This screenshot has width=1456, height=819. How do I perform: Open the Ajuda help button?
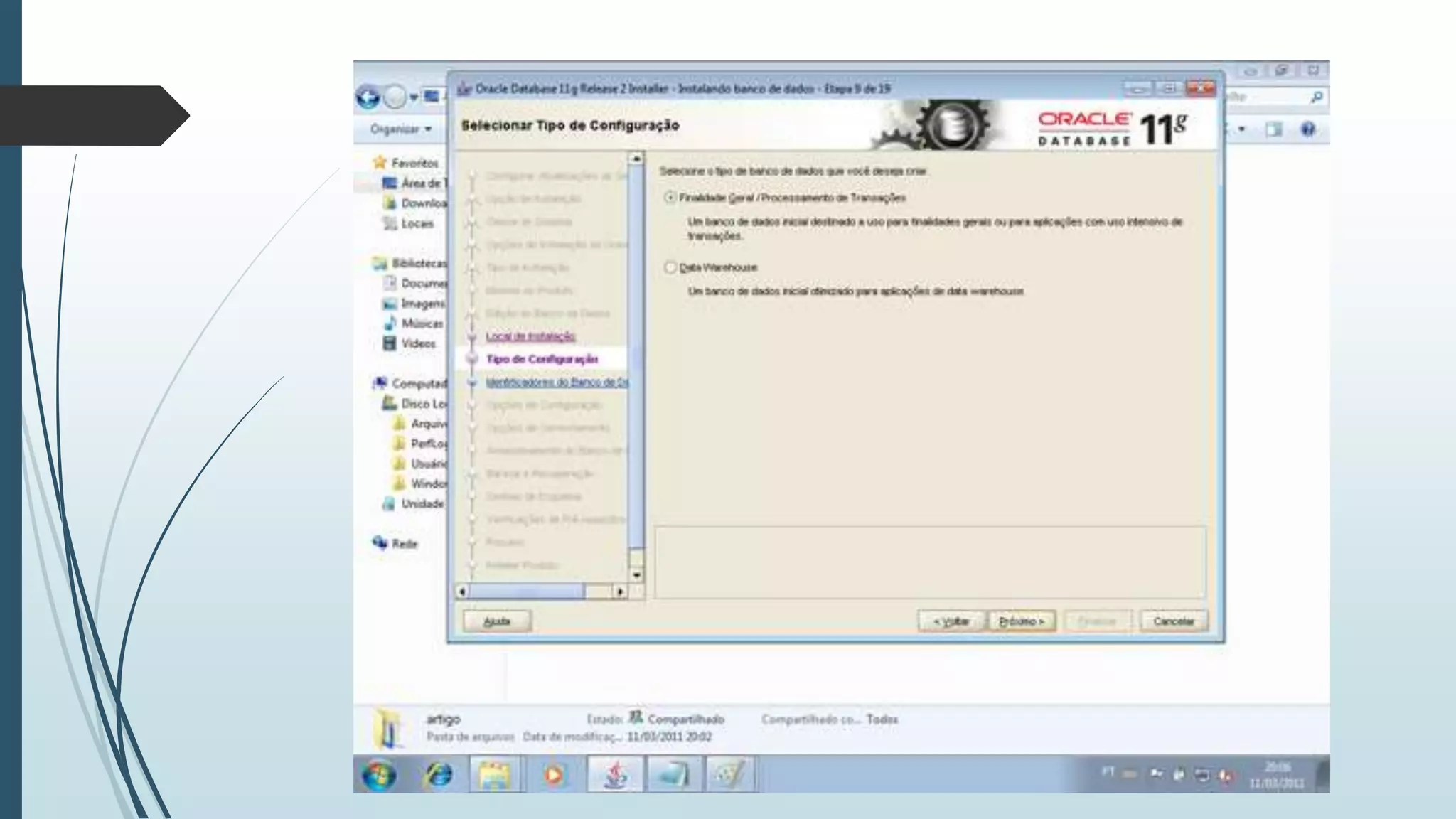point(496,621)
